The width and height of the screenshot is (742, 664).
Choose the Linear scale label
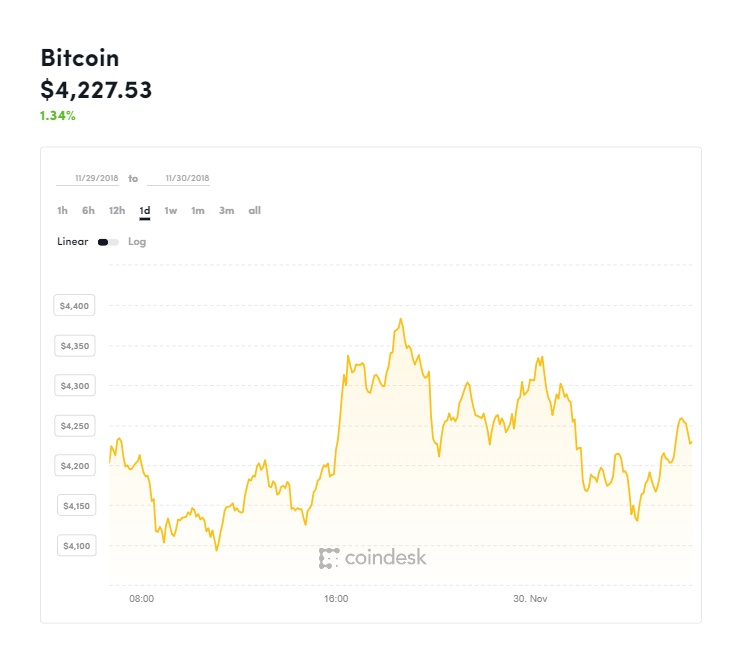[x=72, y=241]
